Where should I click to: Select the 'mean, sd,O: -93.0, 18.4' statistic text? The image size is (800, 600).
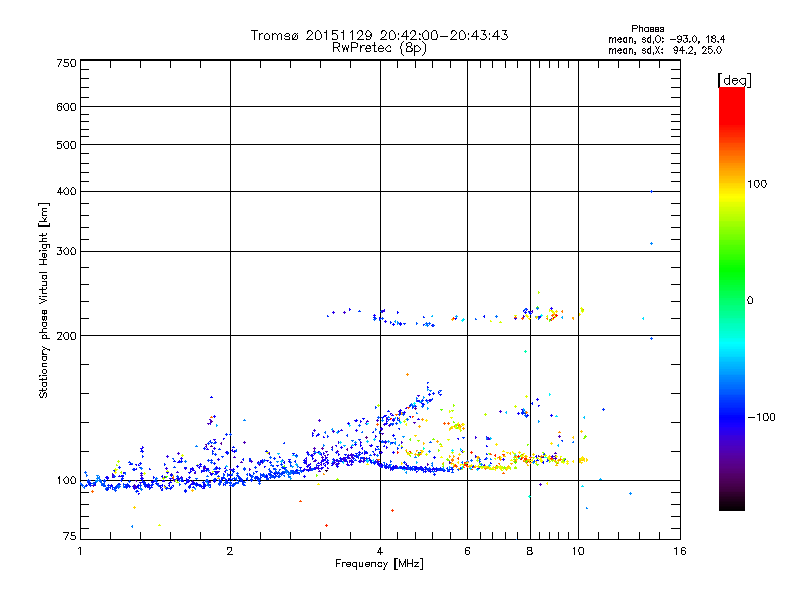pyautogui.click(x=666, y=39)
